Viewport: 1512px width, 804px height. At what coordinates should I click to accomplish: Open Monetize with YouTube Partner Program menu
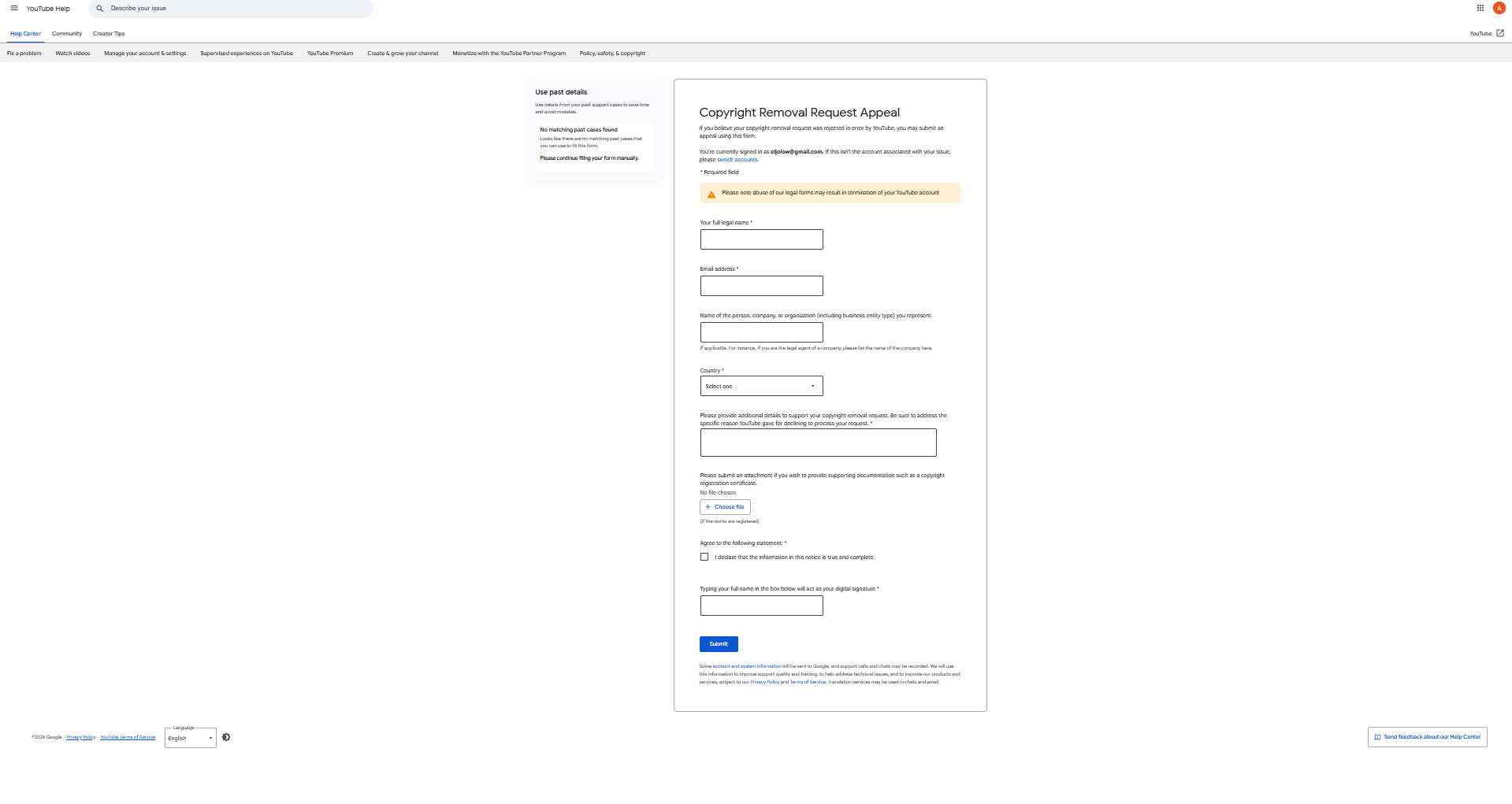pos(509,54)
